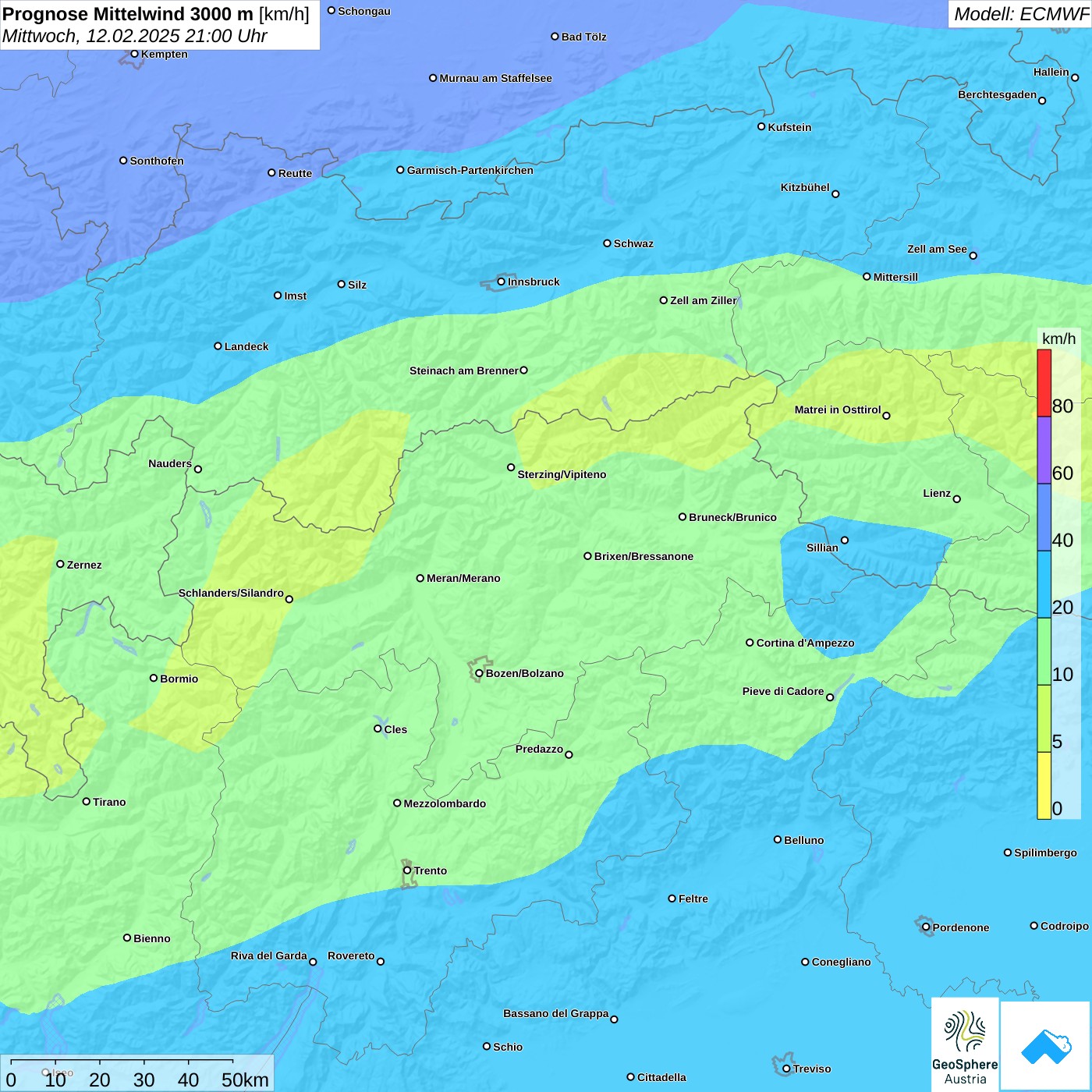Click the Cortina d'Ampezzo location dot

pos(750,643)
